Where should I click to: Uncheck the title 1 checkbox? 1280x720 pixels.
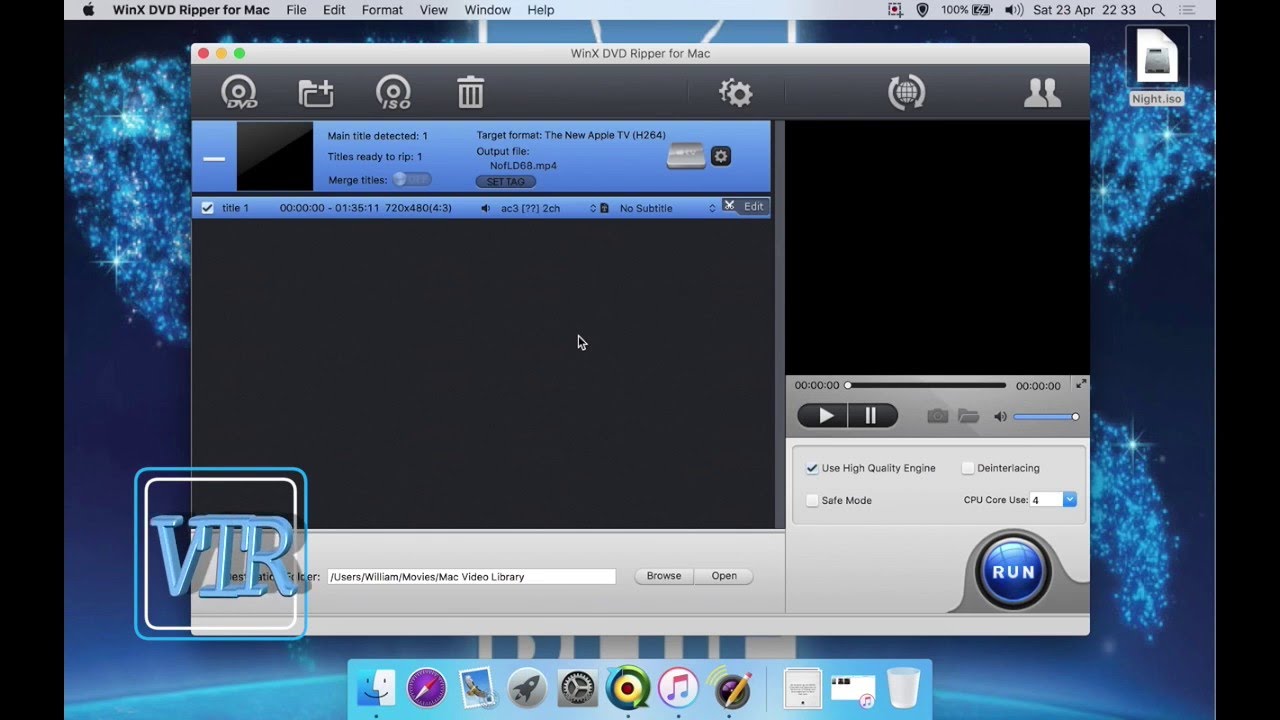(207, 208)
